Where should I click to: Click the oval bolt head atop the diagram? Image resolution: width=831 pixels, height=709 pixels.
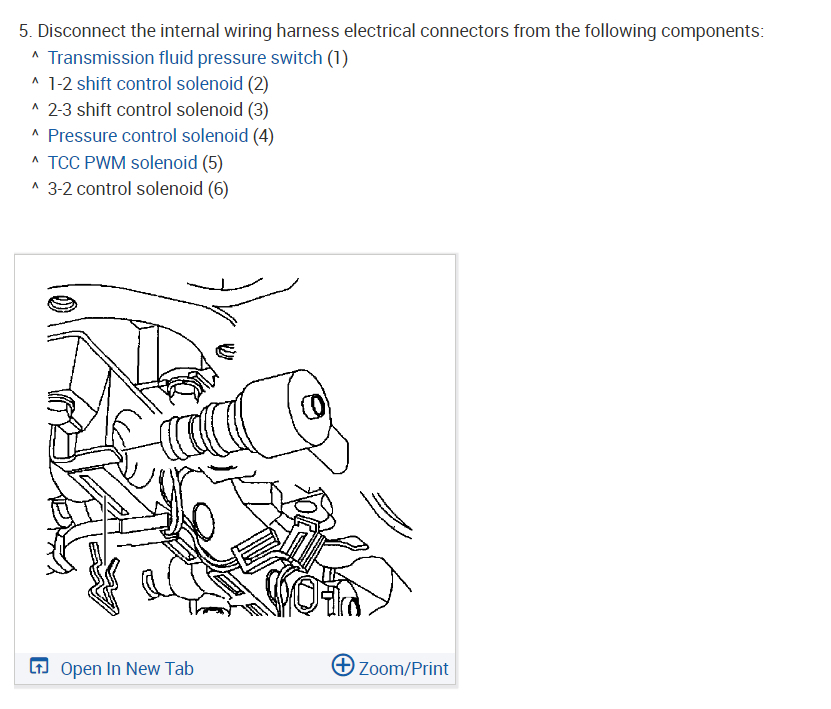point(62,304)
